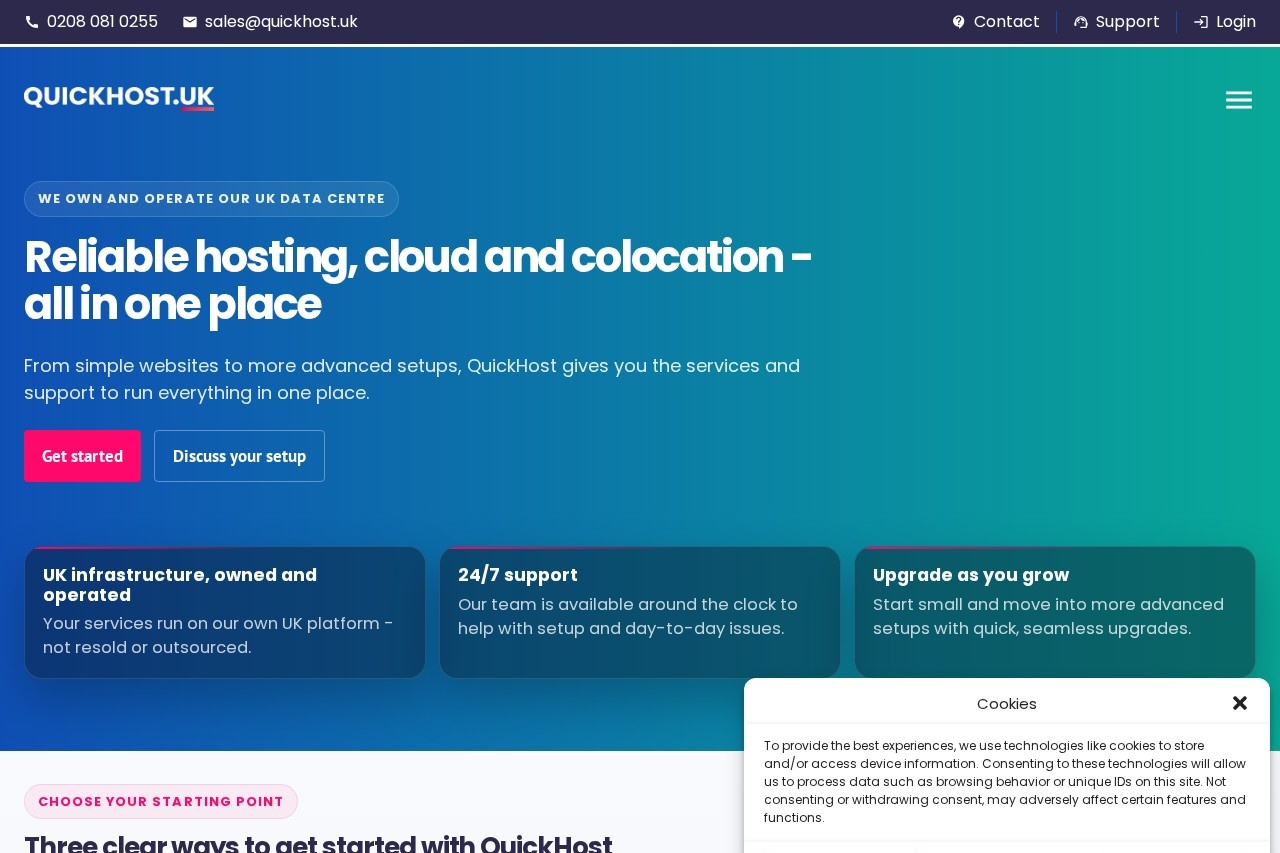Call 0208 081 0255 via the header link

point(102,21)
